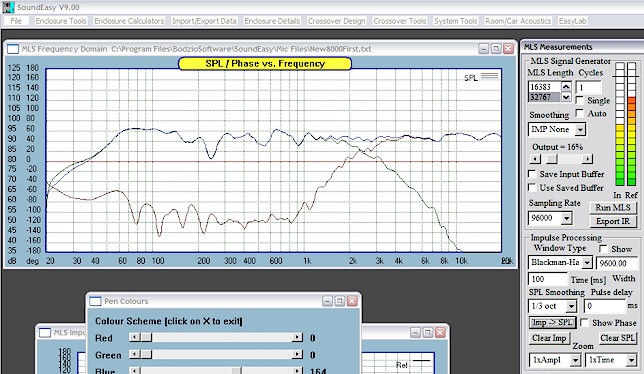
Task: Minimize the MLS Impulse window behind Pen Colours
Action: (x=415, y=333)
